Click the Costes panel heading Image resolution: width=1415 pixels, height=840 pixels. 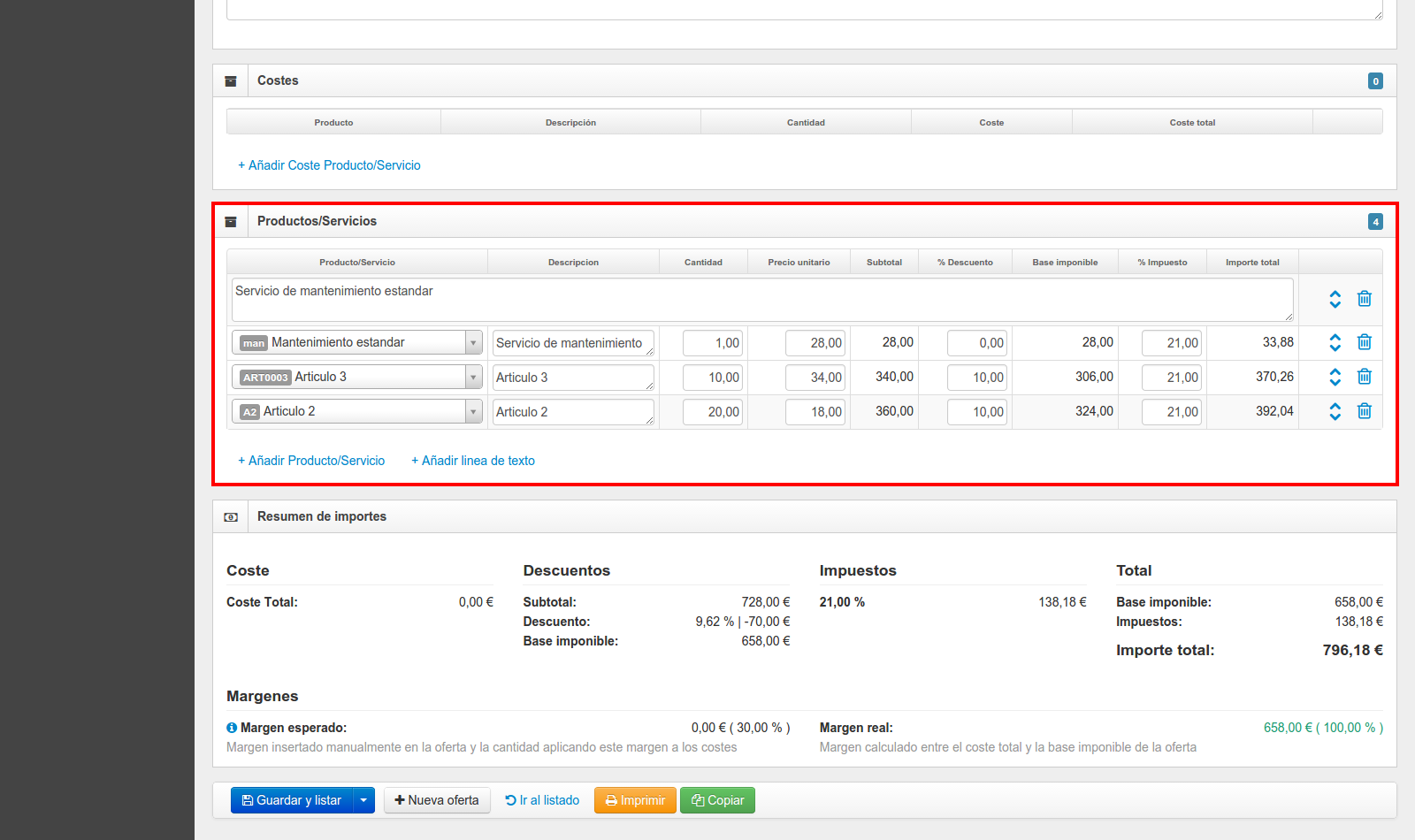278,80
